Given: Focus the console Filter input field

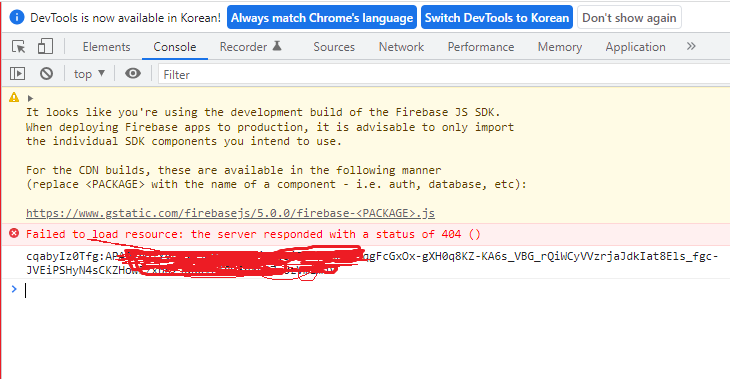Looking at the screenshot, I should (444, 74).
